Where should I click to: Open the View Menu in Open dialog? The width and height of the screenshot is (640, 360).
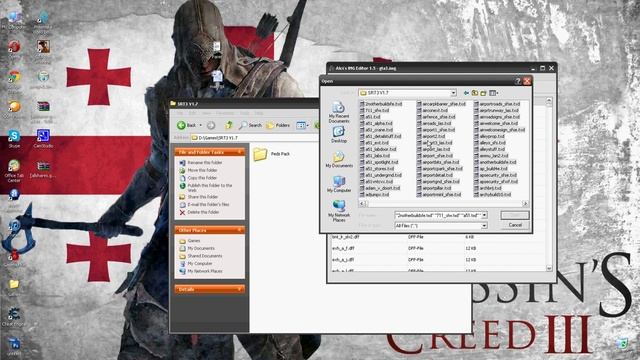pos(493,93)
